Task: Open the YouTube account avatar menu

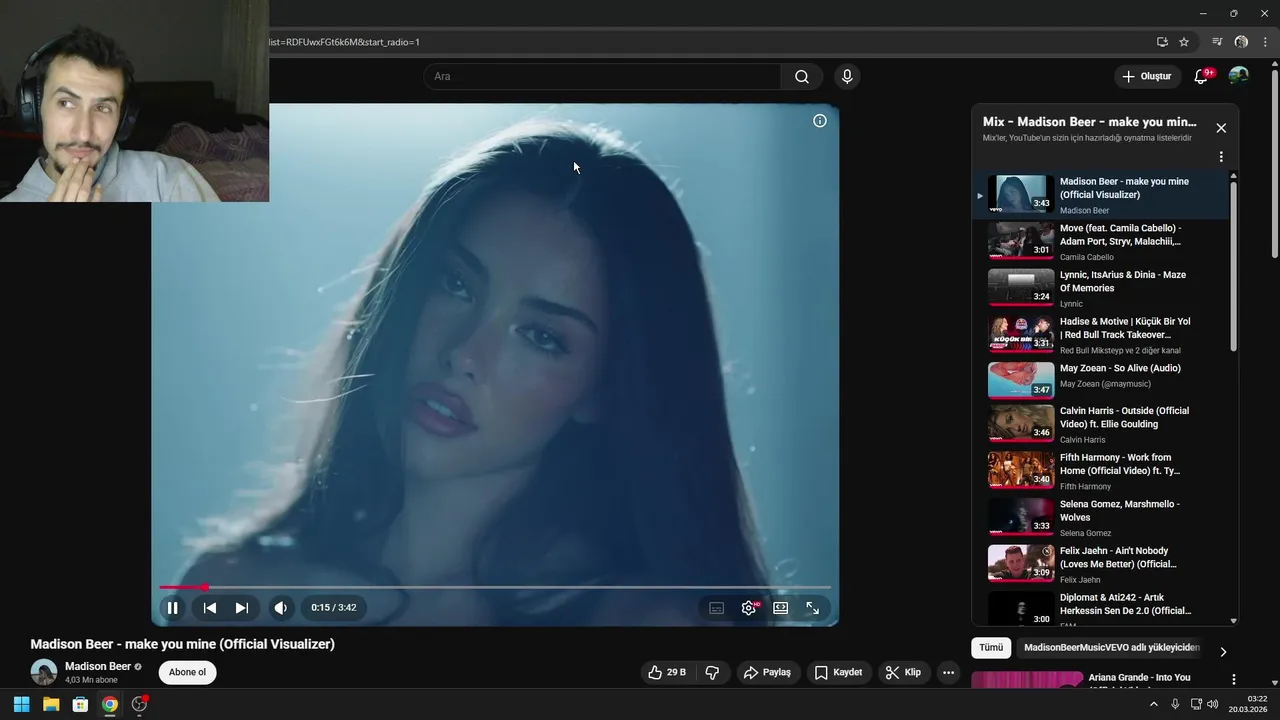Action: (x=1239, y=77)
